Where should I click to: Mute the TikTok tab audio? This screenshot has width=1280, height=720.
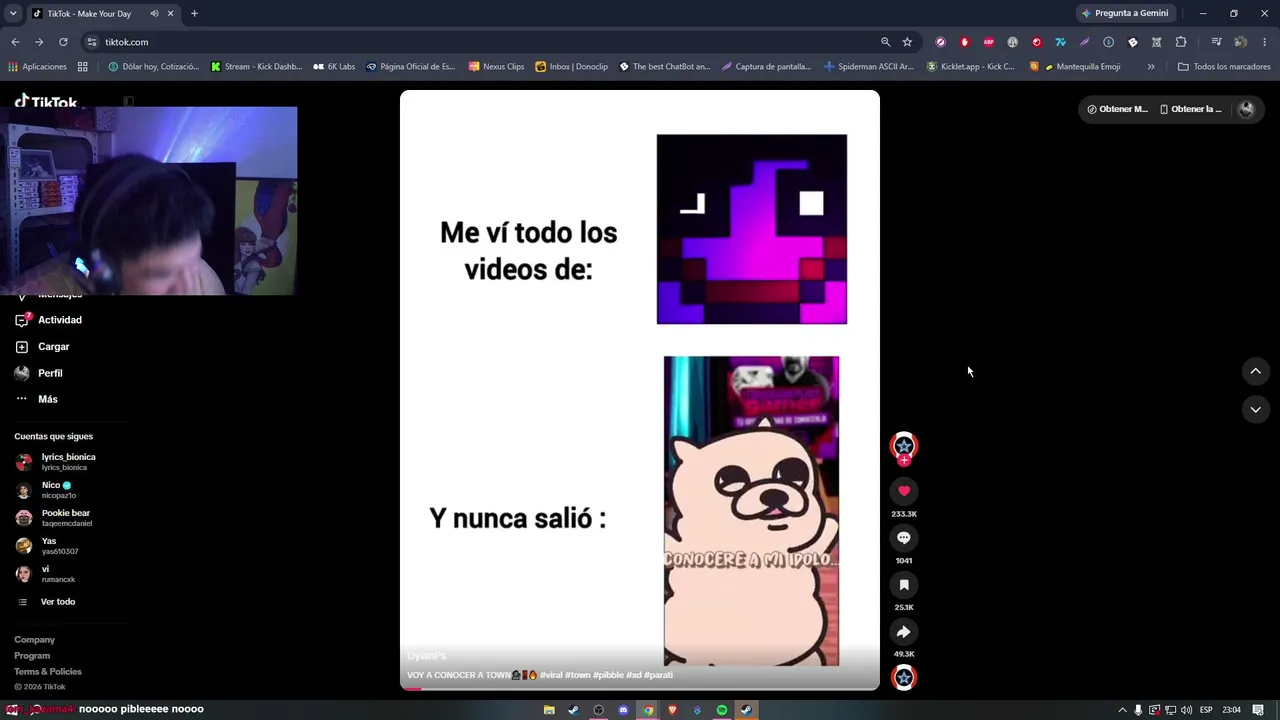click(154, 13)
